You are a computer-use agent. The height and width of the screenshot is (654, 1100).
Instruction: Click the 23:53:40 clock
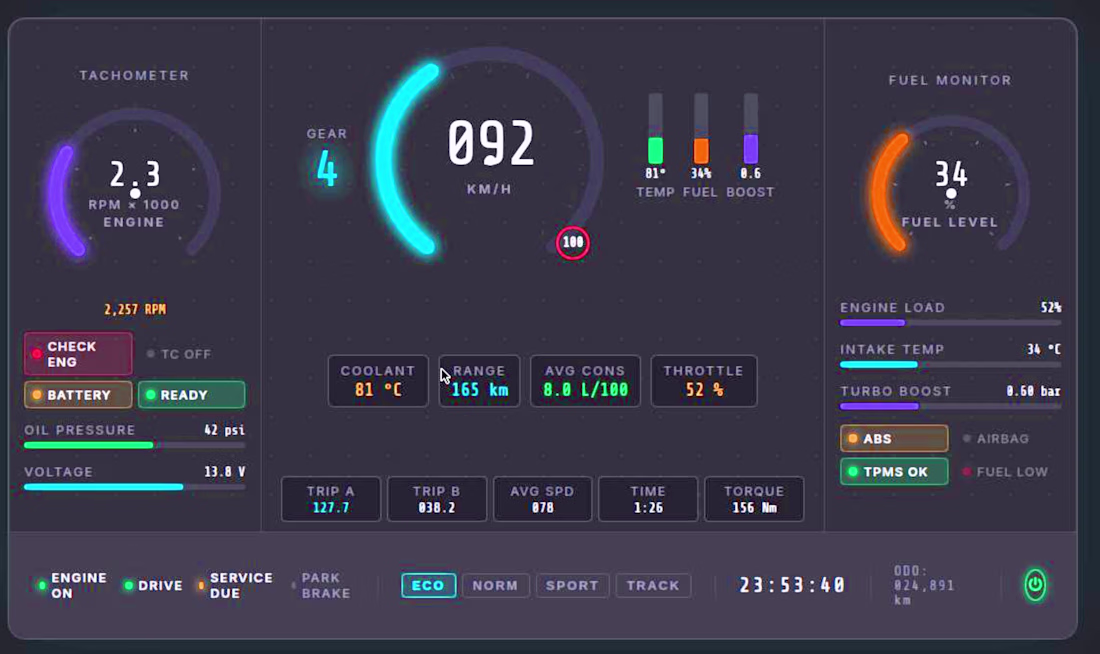click(x=793, y=585)
